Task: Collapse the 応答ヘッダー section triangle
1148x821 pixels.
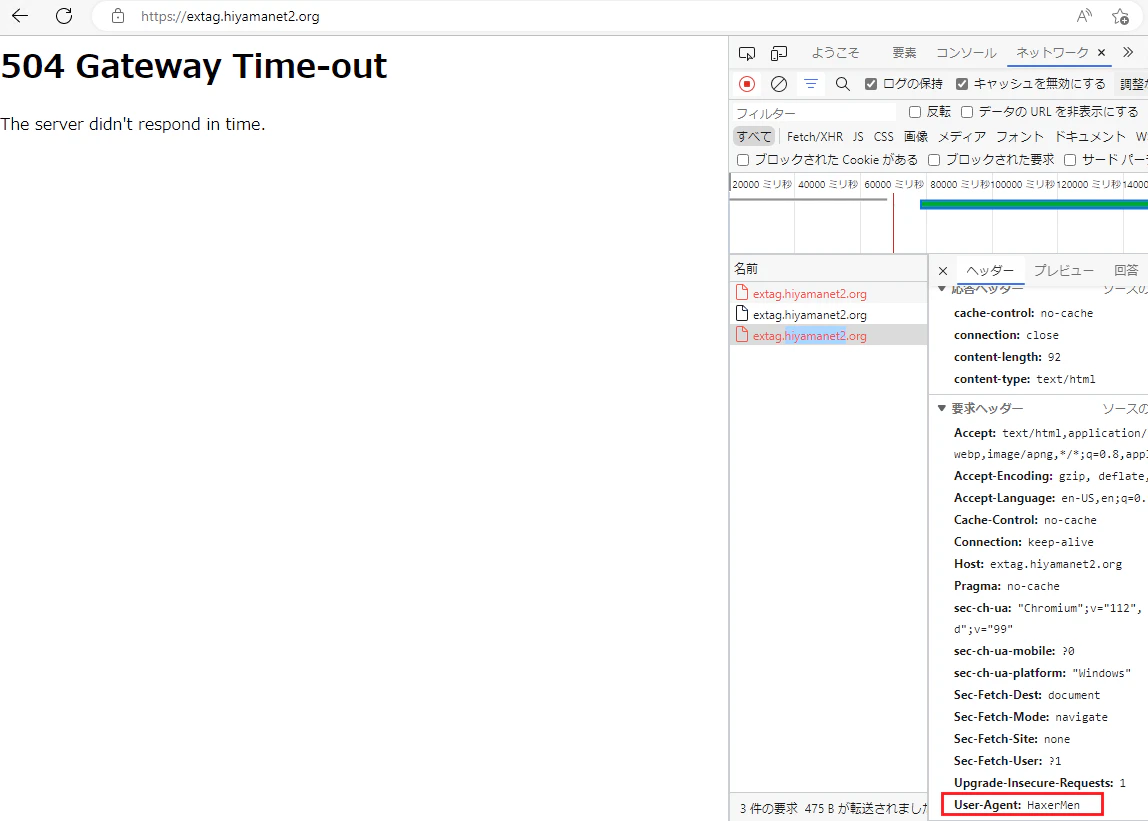Action: (942, 289)
